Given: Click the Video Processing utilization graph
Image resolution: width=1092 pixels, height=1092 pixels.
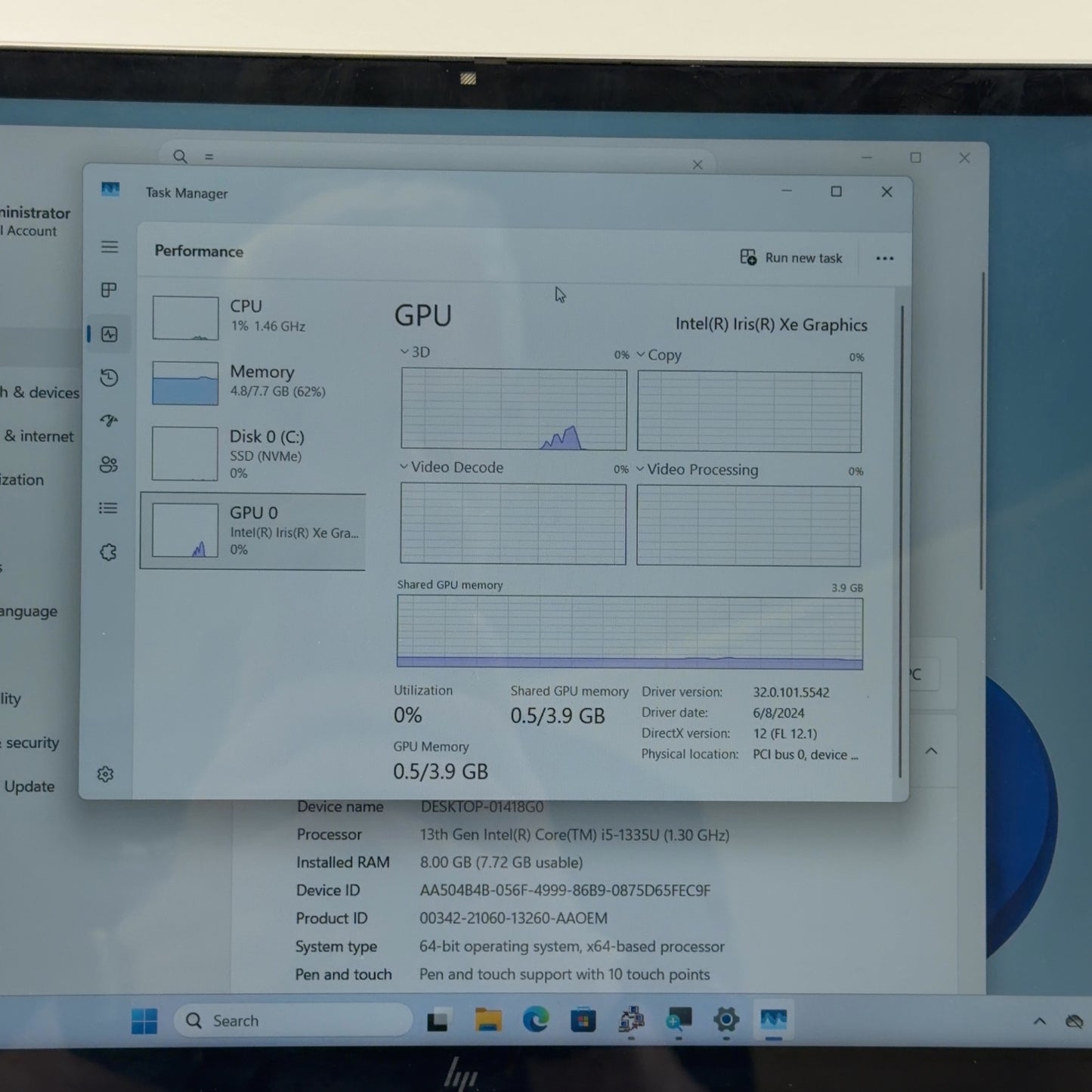Looking at the screenshot, I should coord(748,526).
